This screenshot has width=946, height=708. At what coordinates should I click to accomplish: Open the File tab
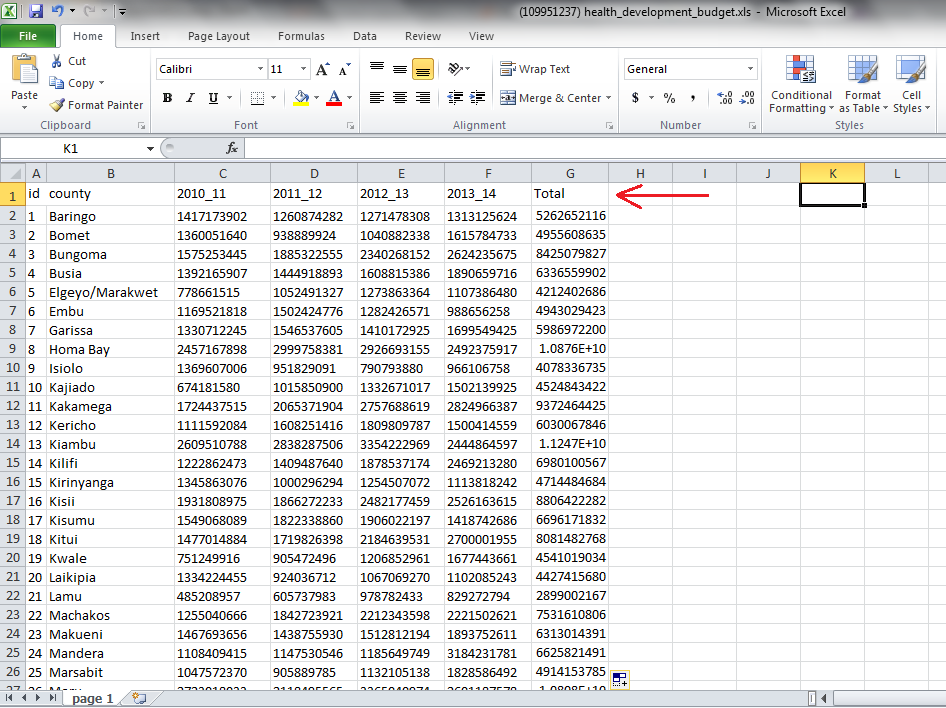tap(28, 36)
